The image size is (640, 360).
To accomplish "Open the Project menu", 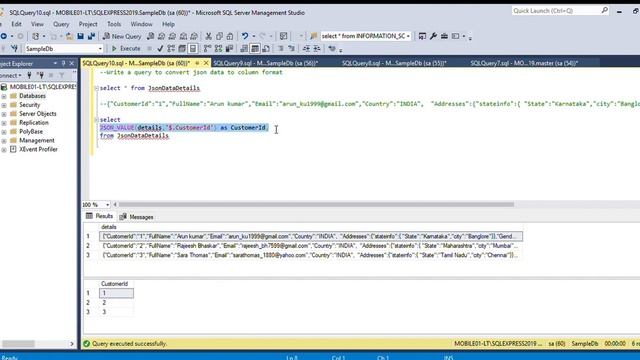I will point(88,24).
